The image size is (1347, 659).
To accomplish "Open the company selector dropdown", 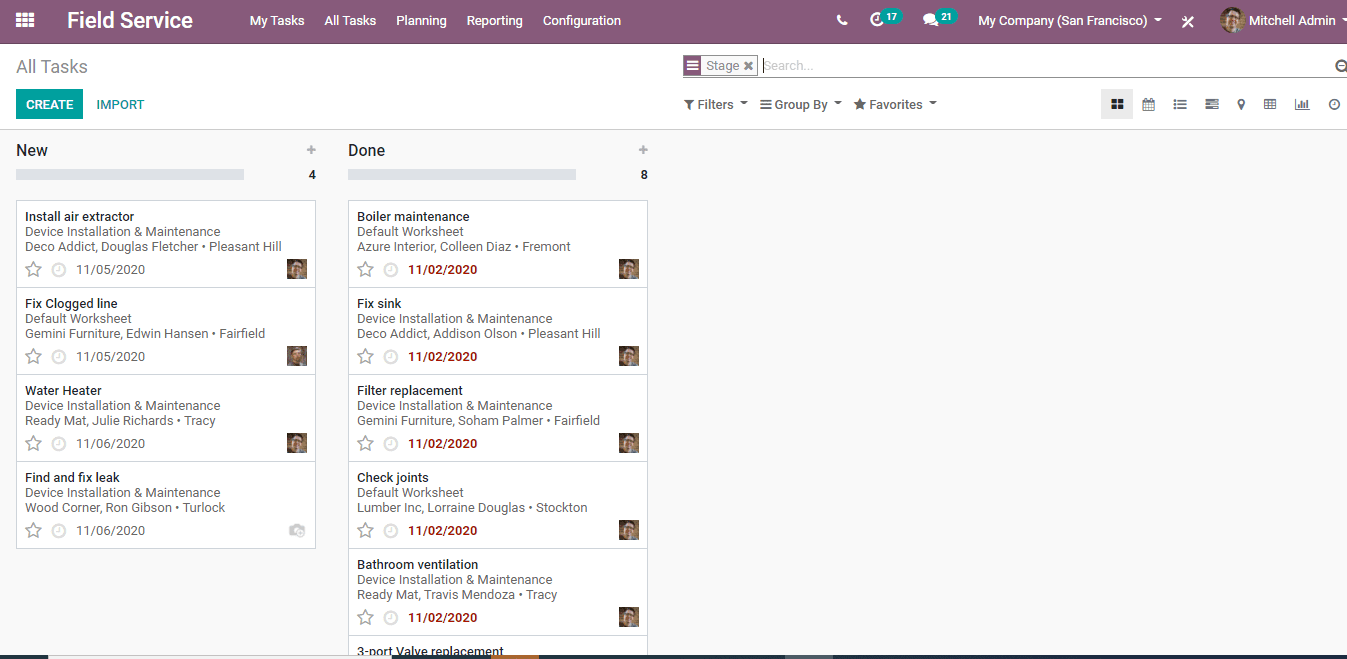I will pos(1069,20).
